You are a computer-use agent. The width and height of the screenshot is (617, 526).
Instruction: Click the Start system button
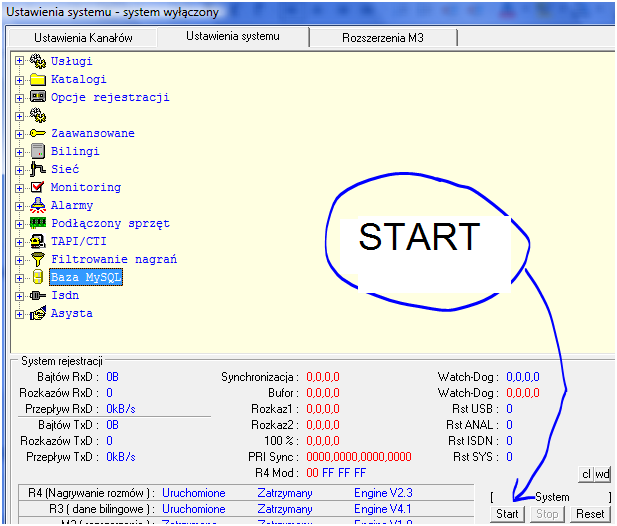click(507, 514)
